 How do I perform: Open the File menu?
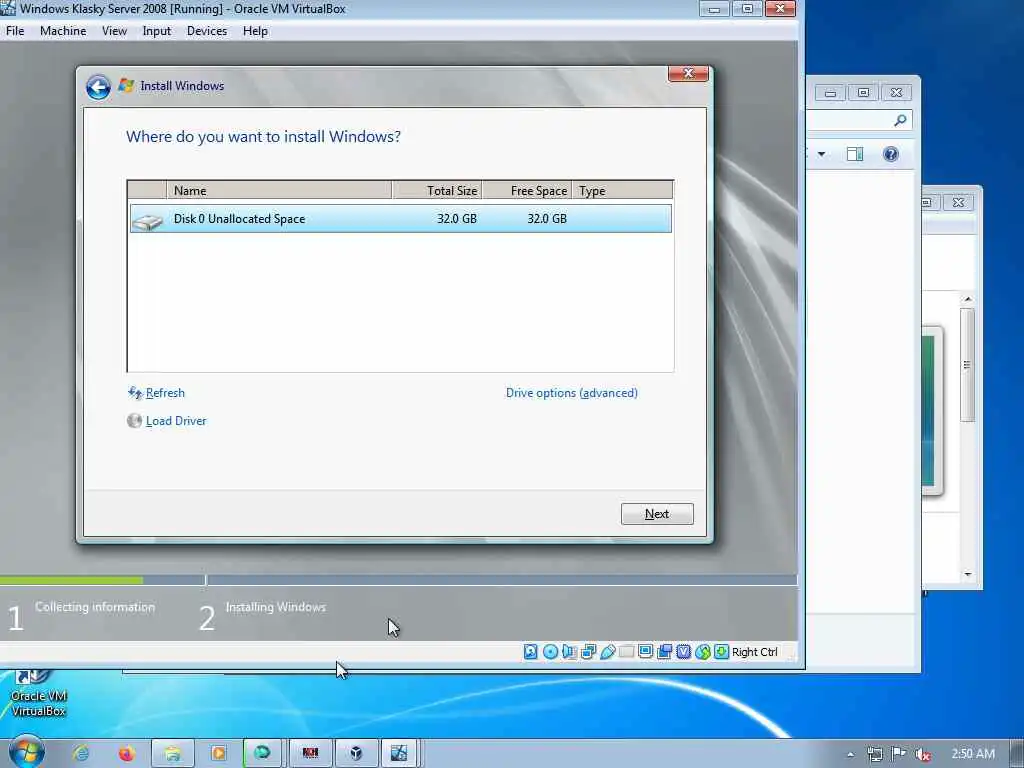pyautogui.click(x=15, y=31)
